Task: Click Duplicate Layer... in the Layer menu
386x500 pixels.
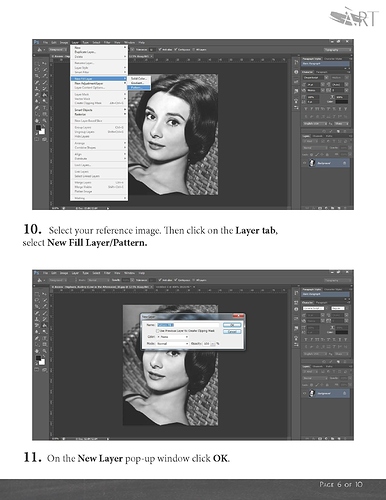Action: 85,52
